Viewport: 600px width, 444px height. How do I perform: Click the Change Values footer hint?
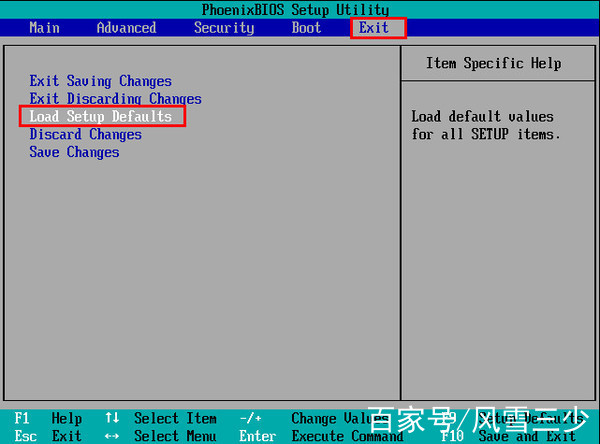(341, 418)
